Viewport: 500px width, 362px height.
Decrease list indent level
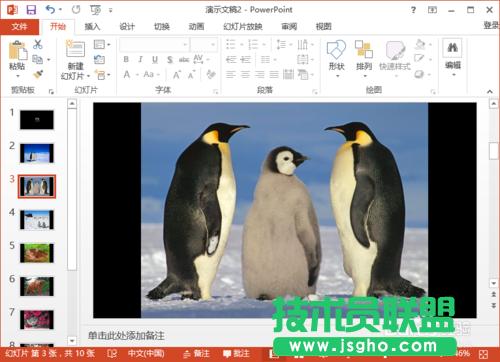(x=231, y=60)
